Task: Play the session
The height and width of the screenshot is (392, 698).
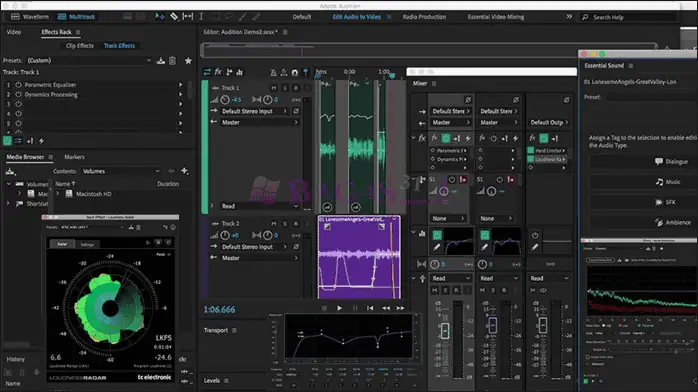Action: click(x=340, y=308)
